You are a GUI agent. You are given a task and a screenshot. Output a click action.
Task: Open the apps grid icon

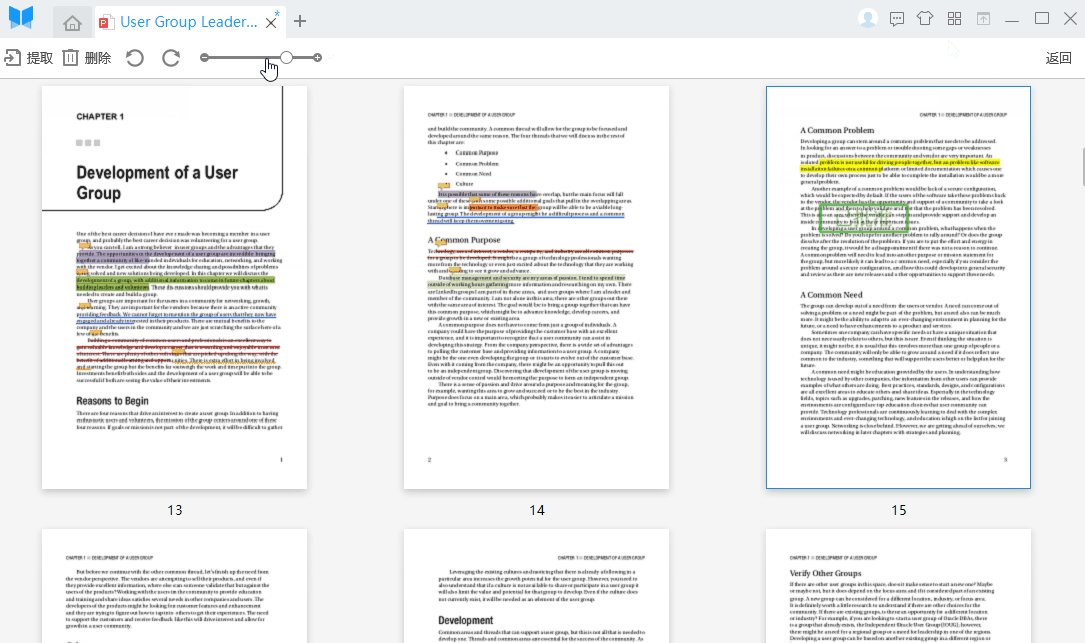tap(954, 19)
